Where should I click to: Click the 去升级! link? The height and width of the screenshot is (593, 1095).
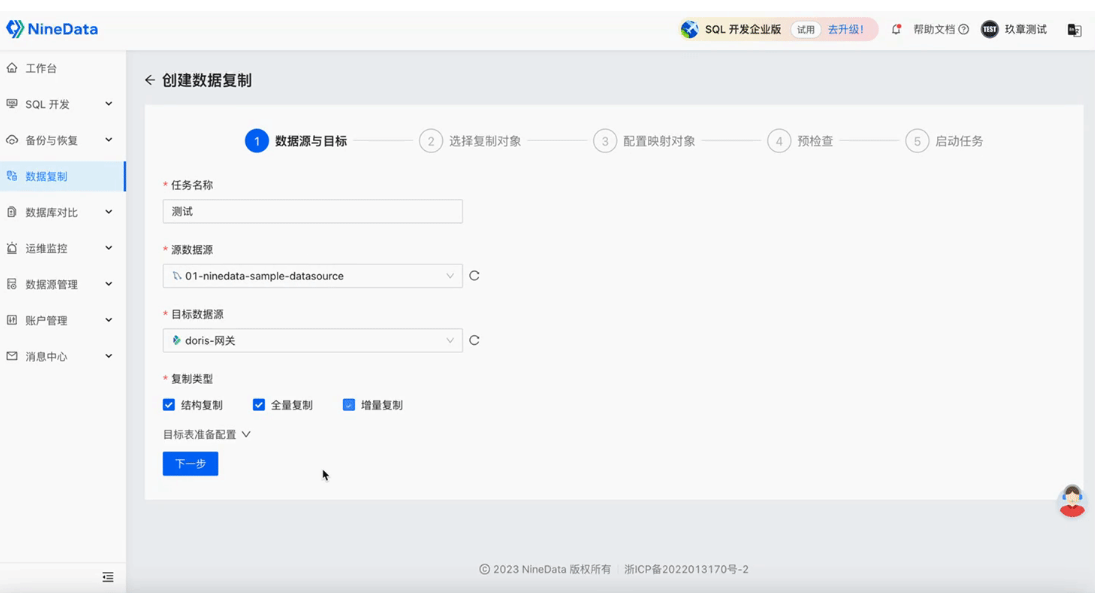[x=846, y=29]
